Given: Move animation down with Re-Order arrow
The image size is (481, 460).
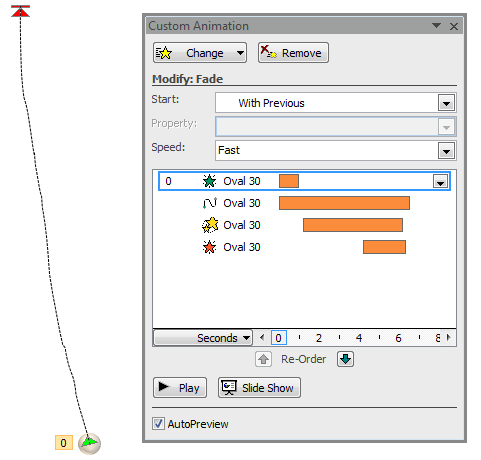Looking at the screenshot, I should (345, 359).
